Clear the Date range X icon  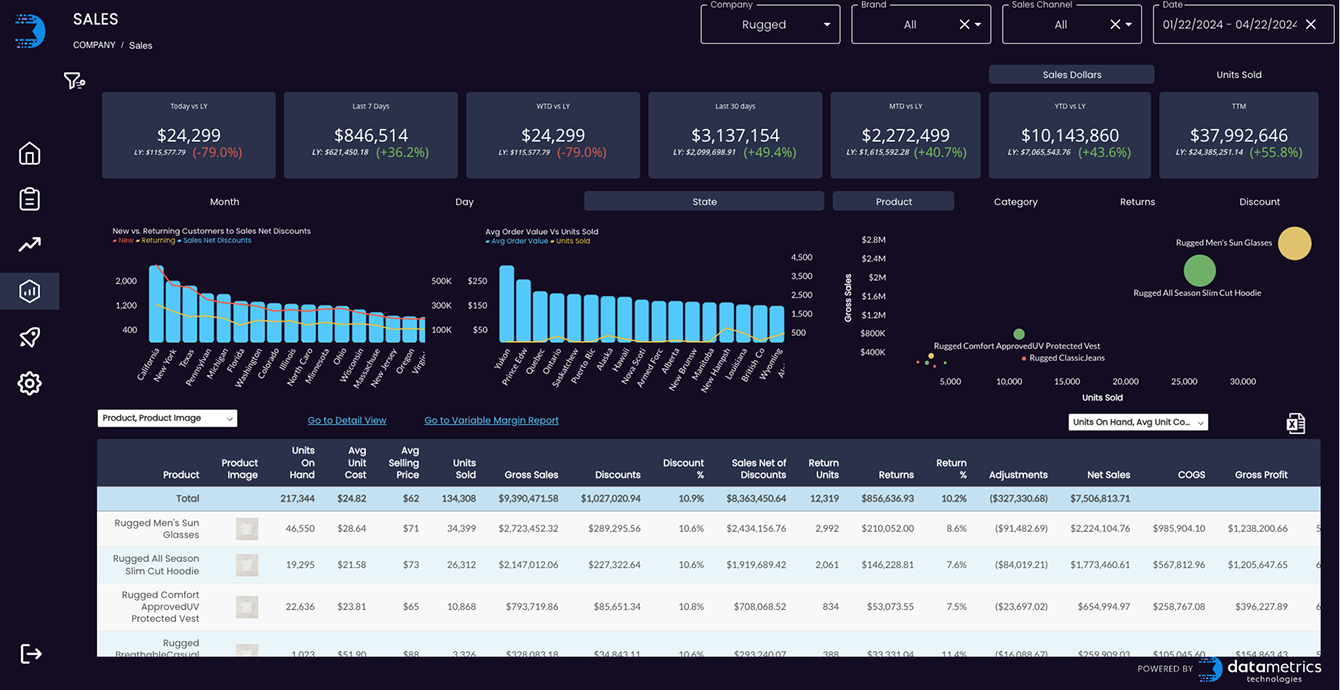pos(1311,25)
